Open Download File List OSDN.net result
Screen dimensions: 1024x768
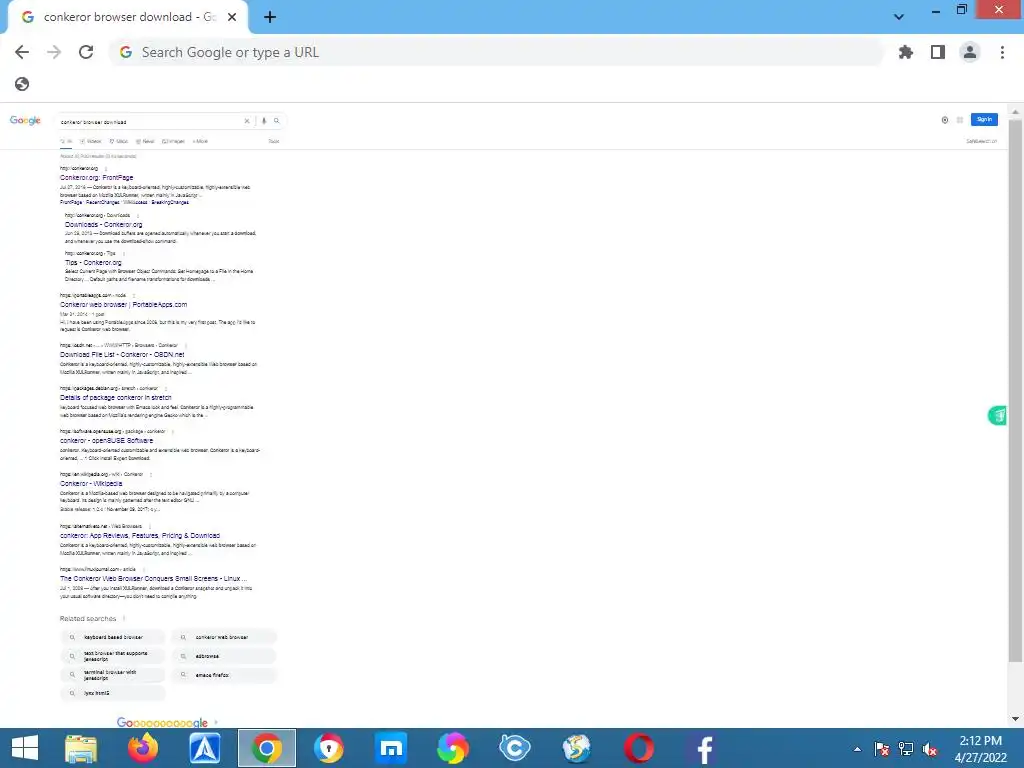[122, 355]
